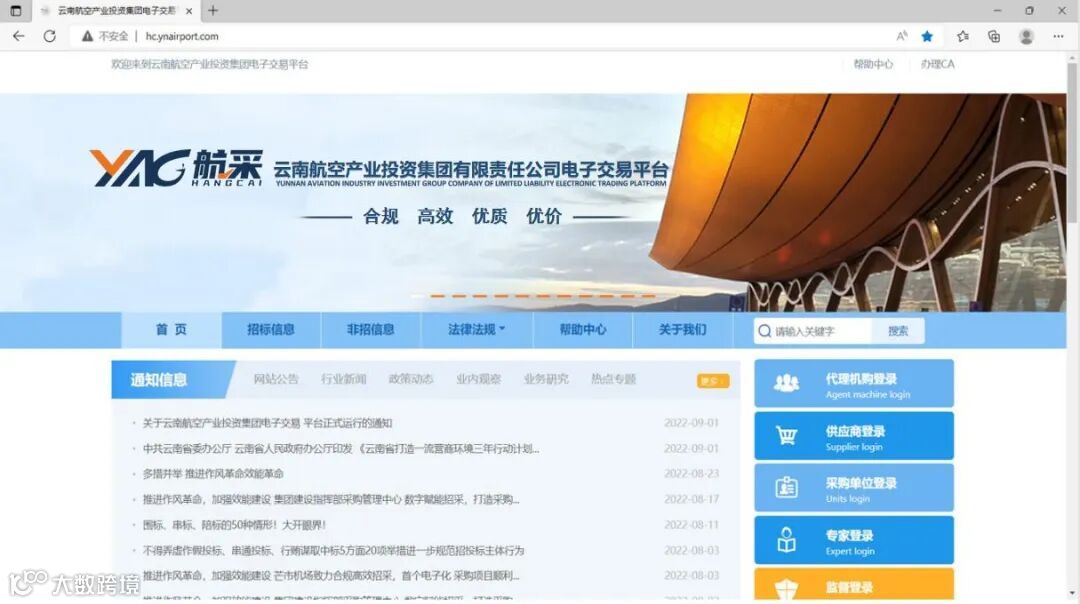Close the current browser tab

[189, 11]
